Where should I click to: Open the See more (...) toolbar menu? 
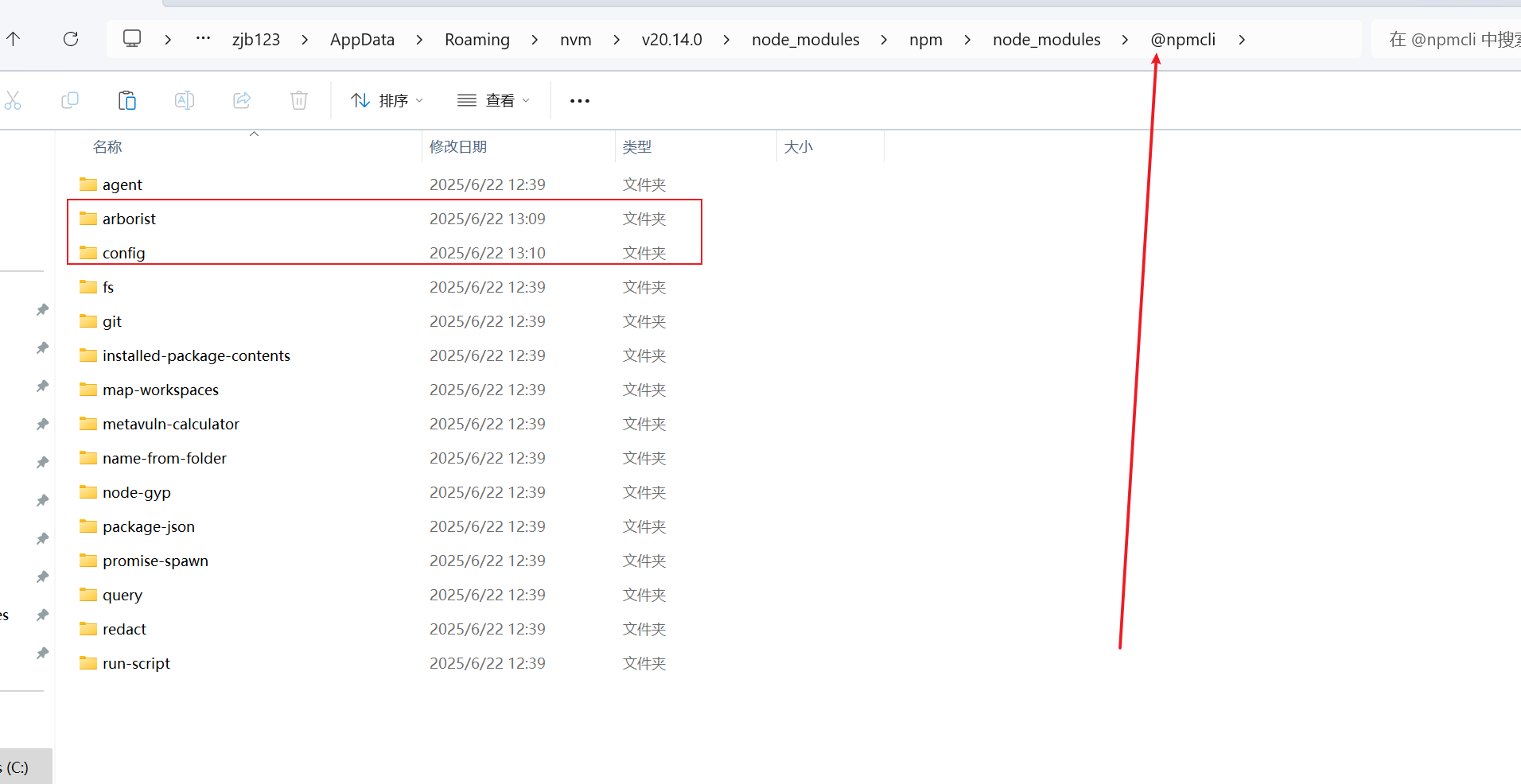click(579, 100)
